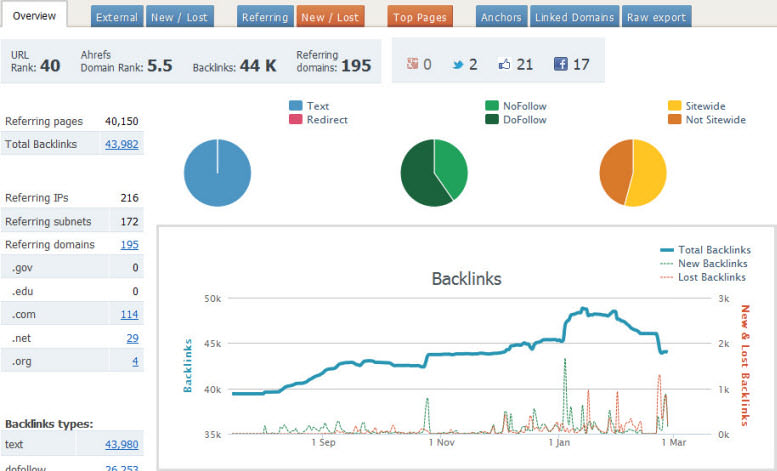Click the .com domains count 114
The image size is (777, 471).
click(x=129, y=314)
